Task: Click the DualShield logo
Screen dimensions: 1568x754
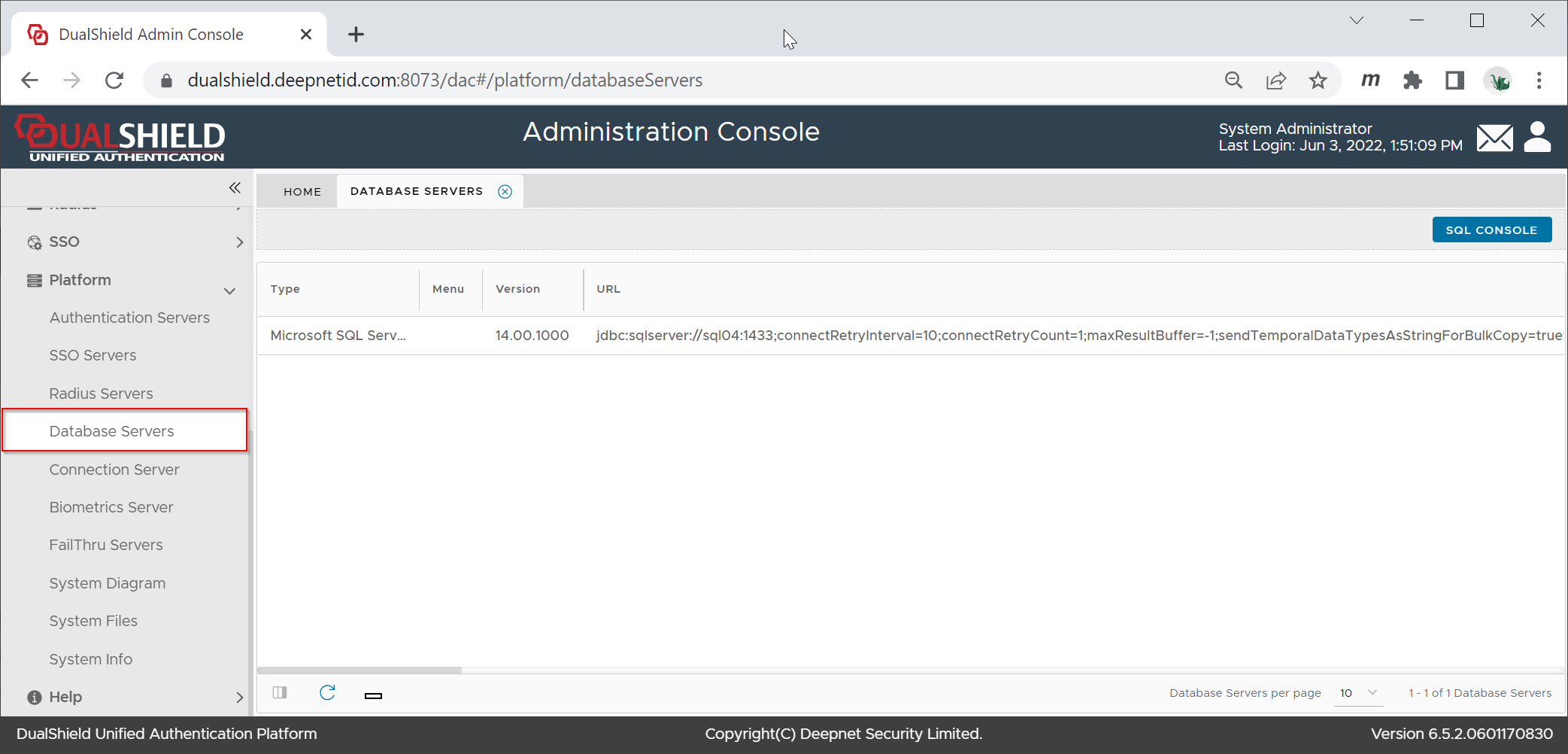Action: pos(120,138)
